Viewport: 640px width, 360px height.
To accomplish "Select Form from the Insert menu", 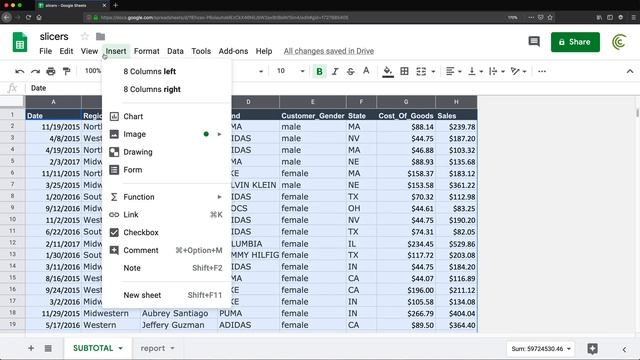I will pos(167,170).
